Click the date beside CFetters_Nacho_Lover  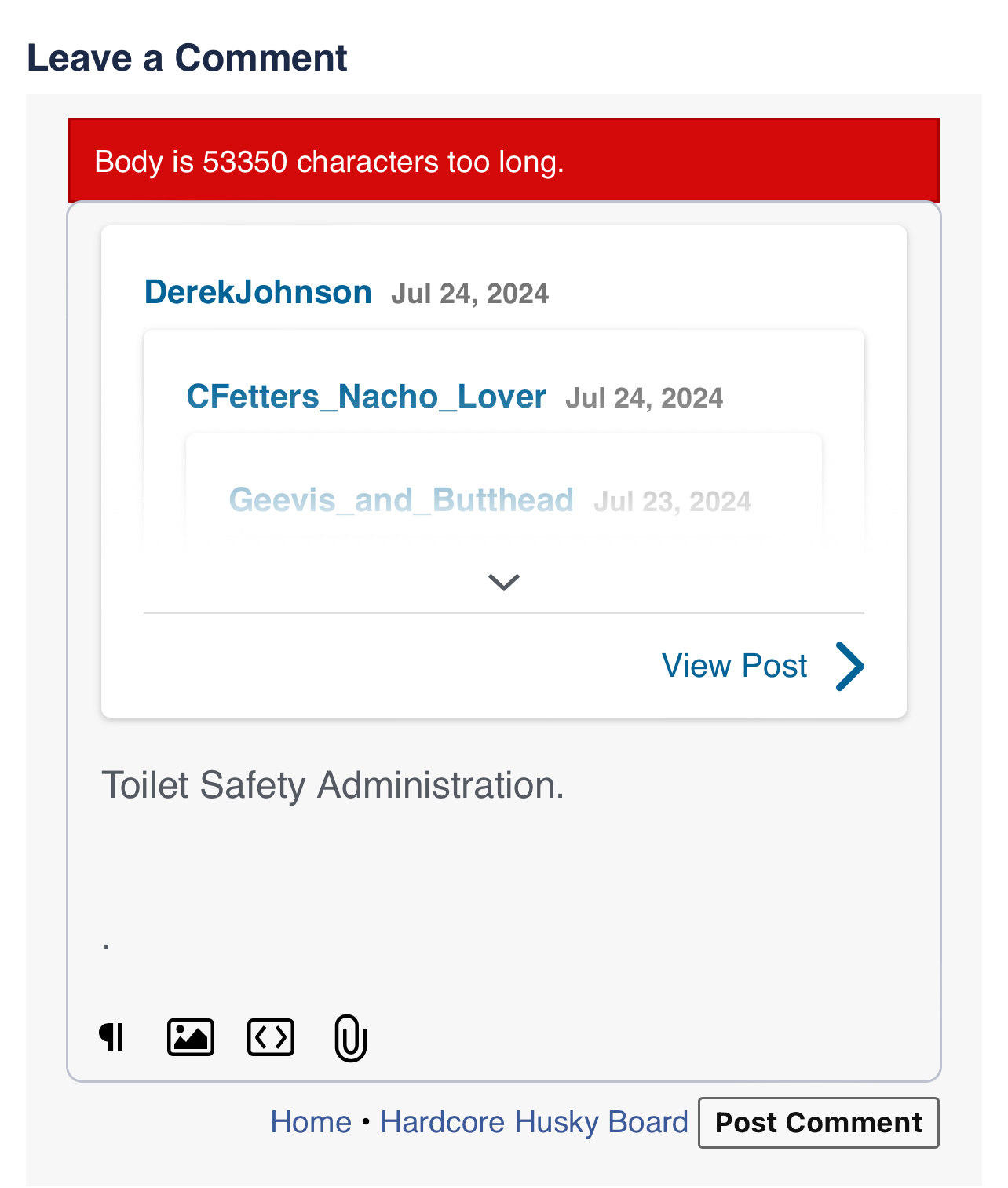644,398
